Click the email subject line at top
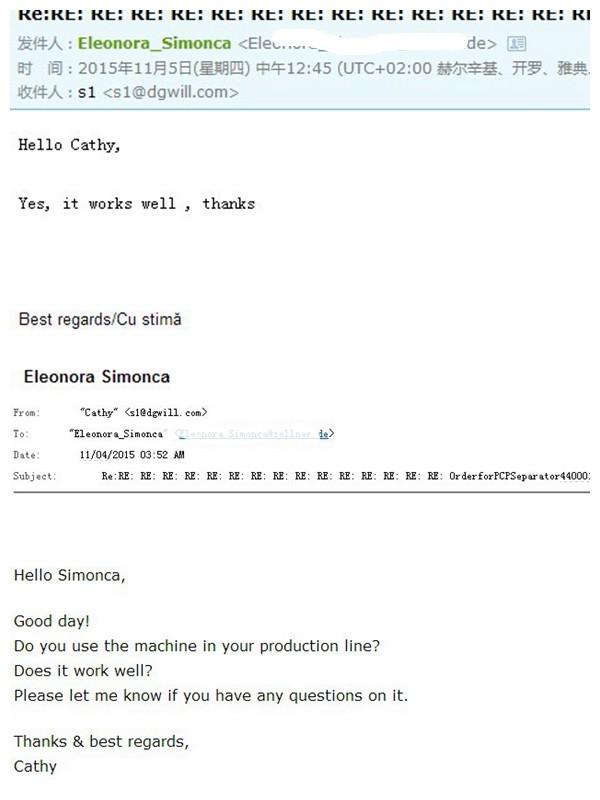The image size is (600, 800). 300,14
